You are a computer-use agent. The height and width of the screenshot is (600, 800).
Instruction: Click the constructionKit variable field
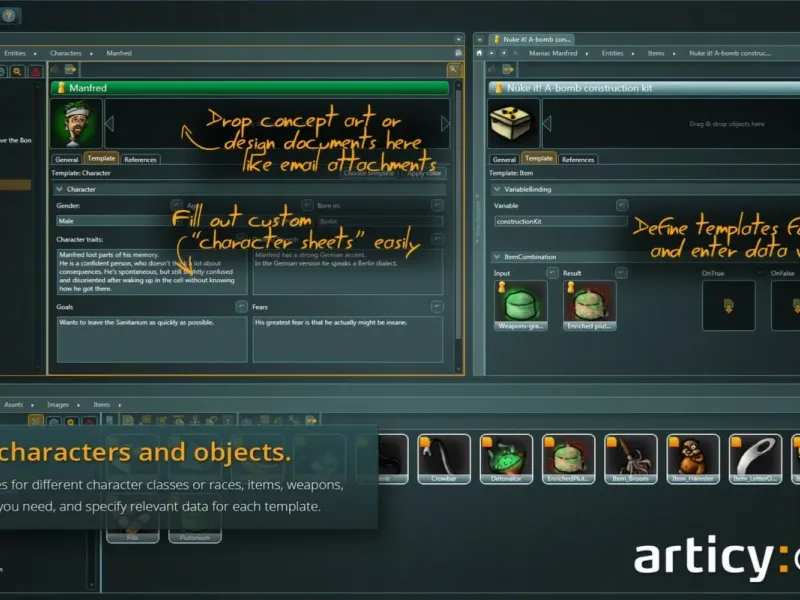[x=561, y=221]
